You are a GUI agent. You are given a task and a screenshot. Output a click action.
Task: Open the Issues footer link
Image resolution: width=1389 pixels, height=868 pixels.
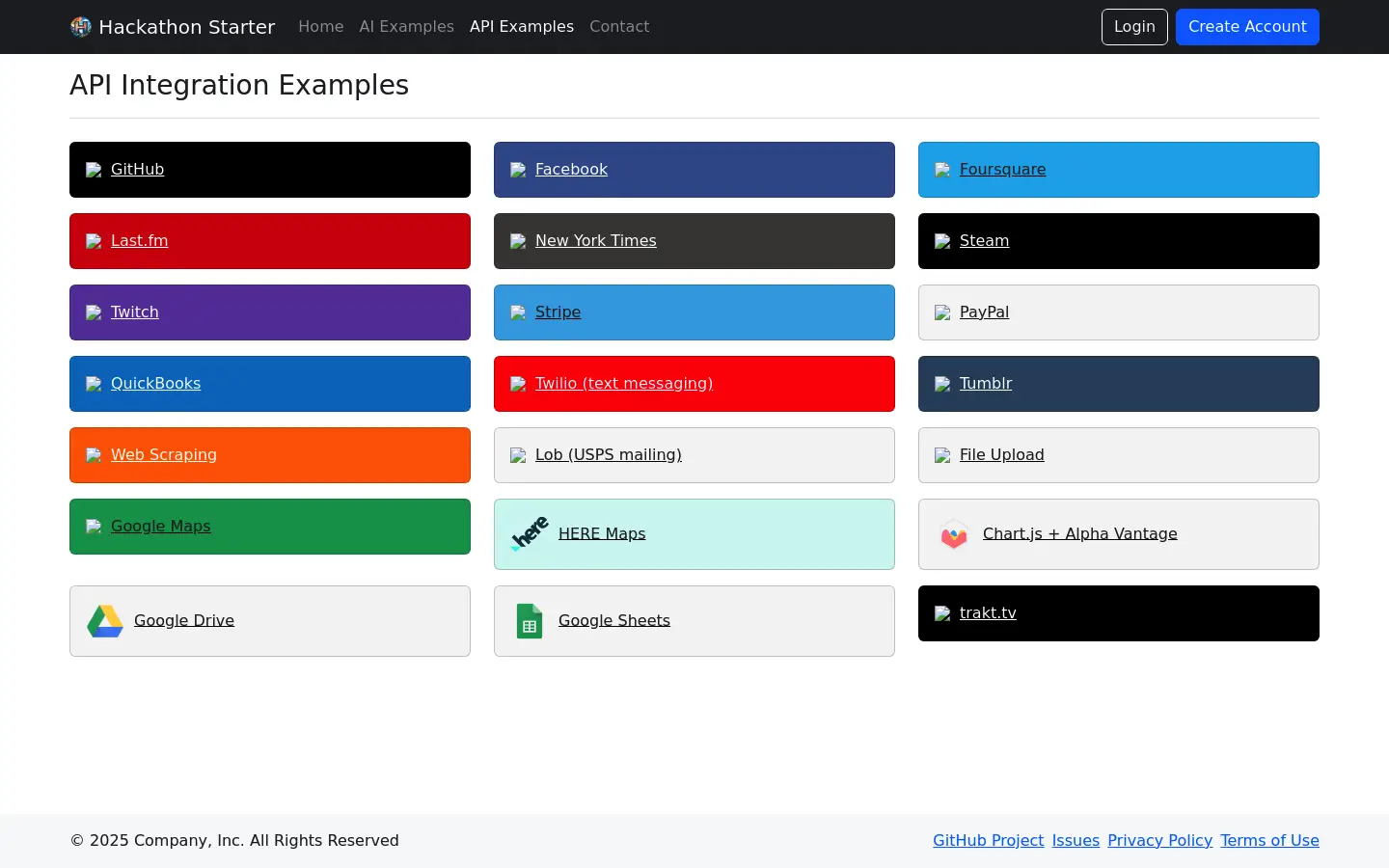tap(1076, 841)
